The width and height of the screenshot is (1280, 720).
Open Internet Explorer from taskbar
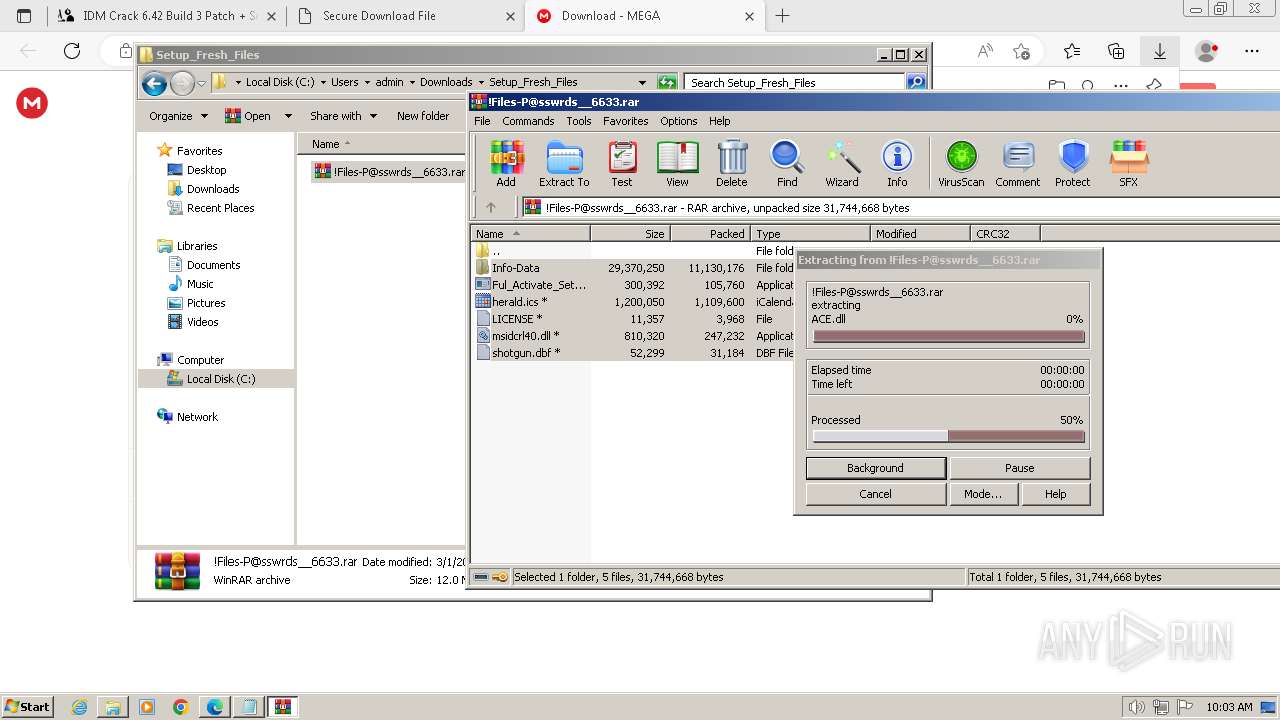pos(80,707)
